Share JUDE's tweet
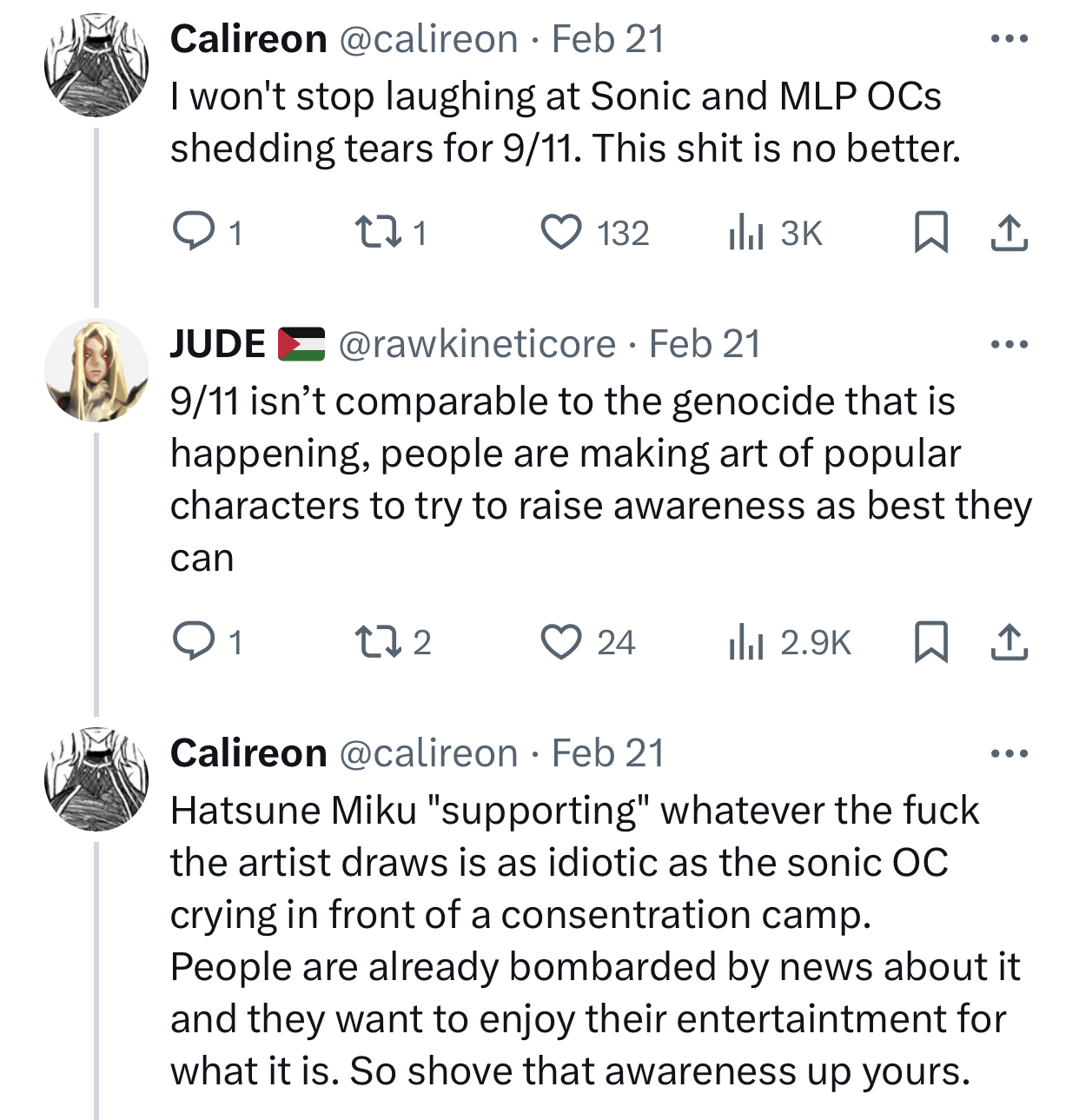 pyautogui.click(x=1009, y=642)
